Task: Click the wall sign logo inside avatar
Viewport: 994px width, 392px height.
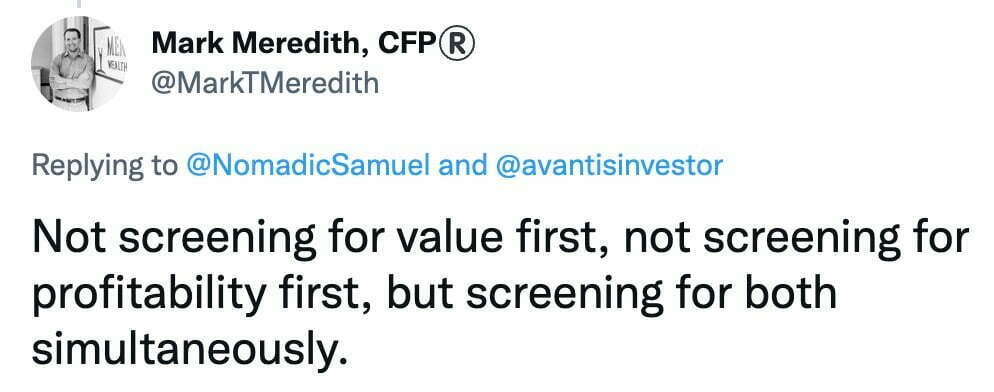Action: point(110,54)
